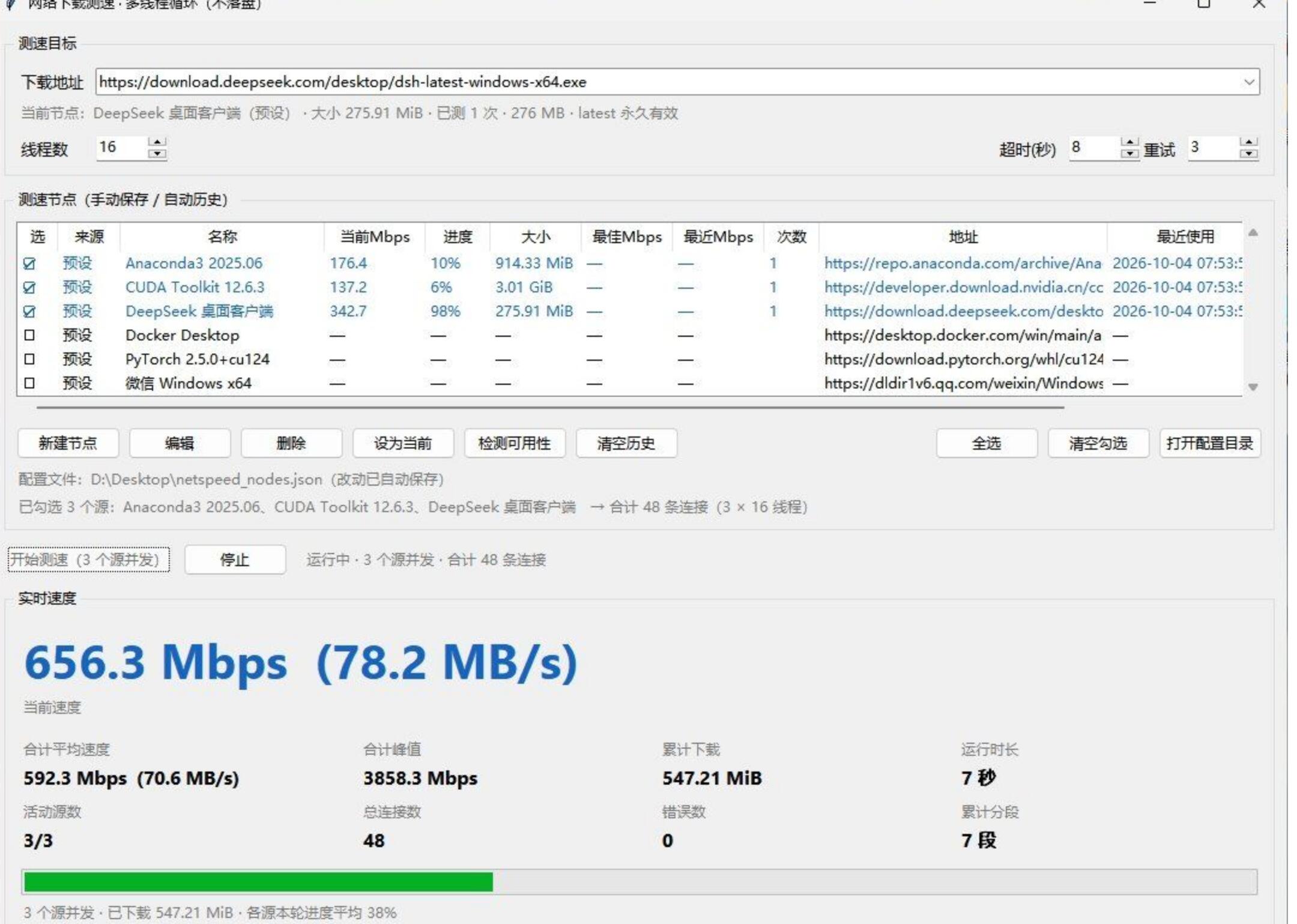The image size is (1297, 924).
Task: Increase 线程数 with the up arrow
Action: tap(157, 142)
